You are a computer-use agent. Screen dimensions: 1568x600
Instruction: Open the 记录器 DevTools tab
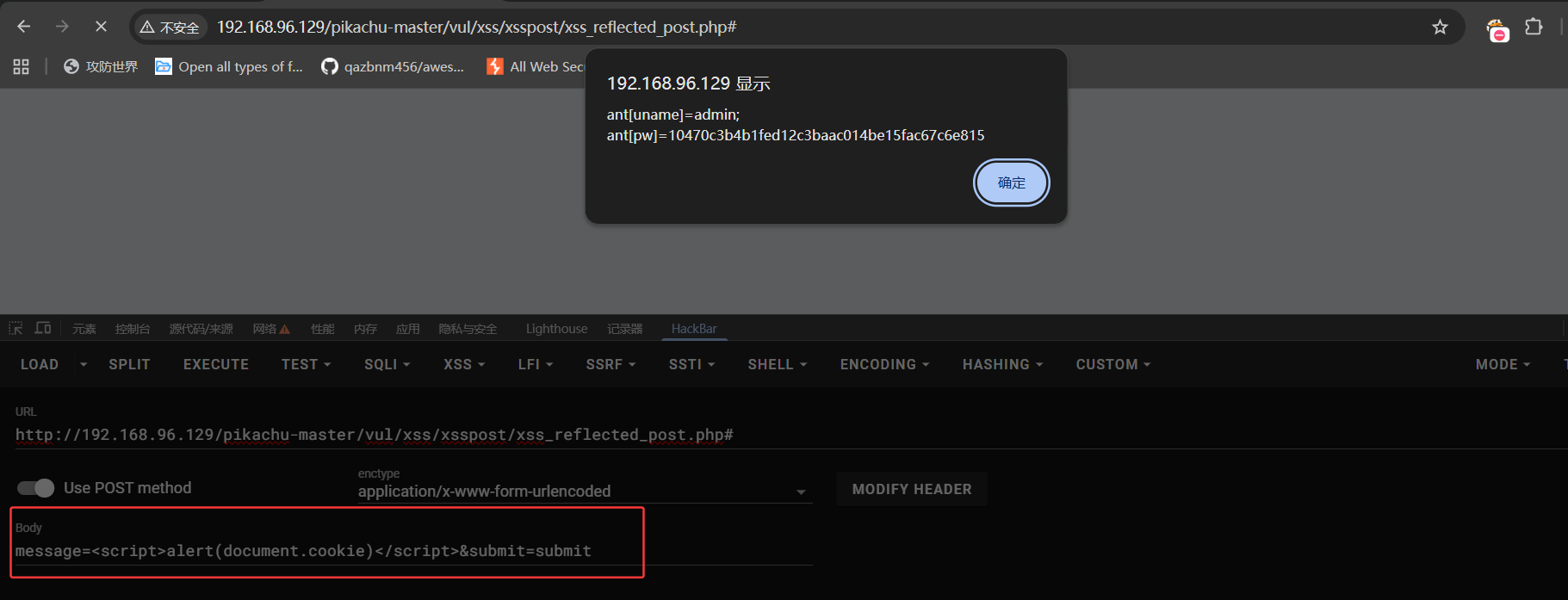pos(625,329)
